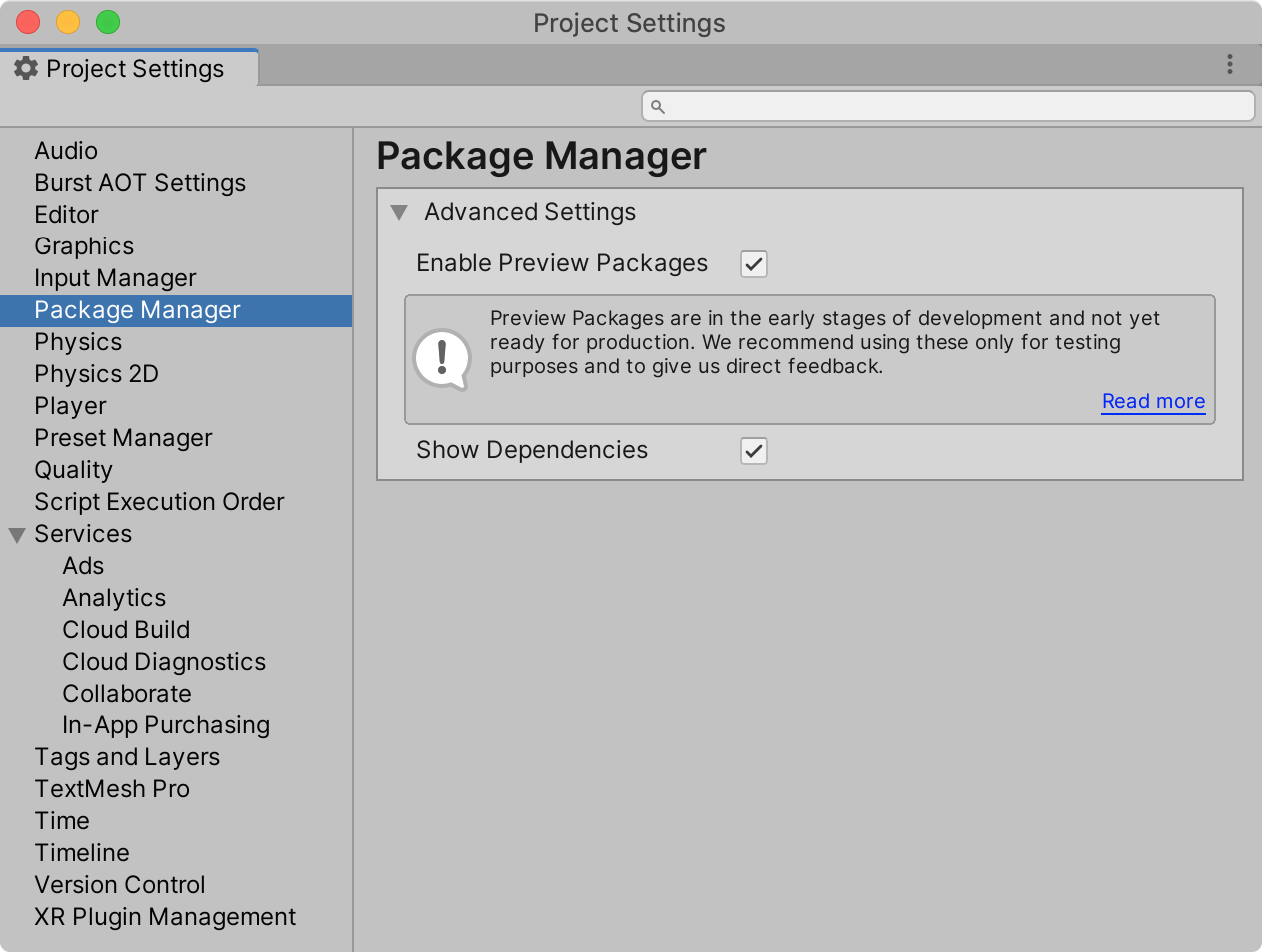Select XR Plugin Management category

(165, 917)
